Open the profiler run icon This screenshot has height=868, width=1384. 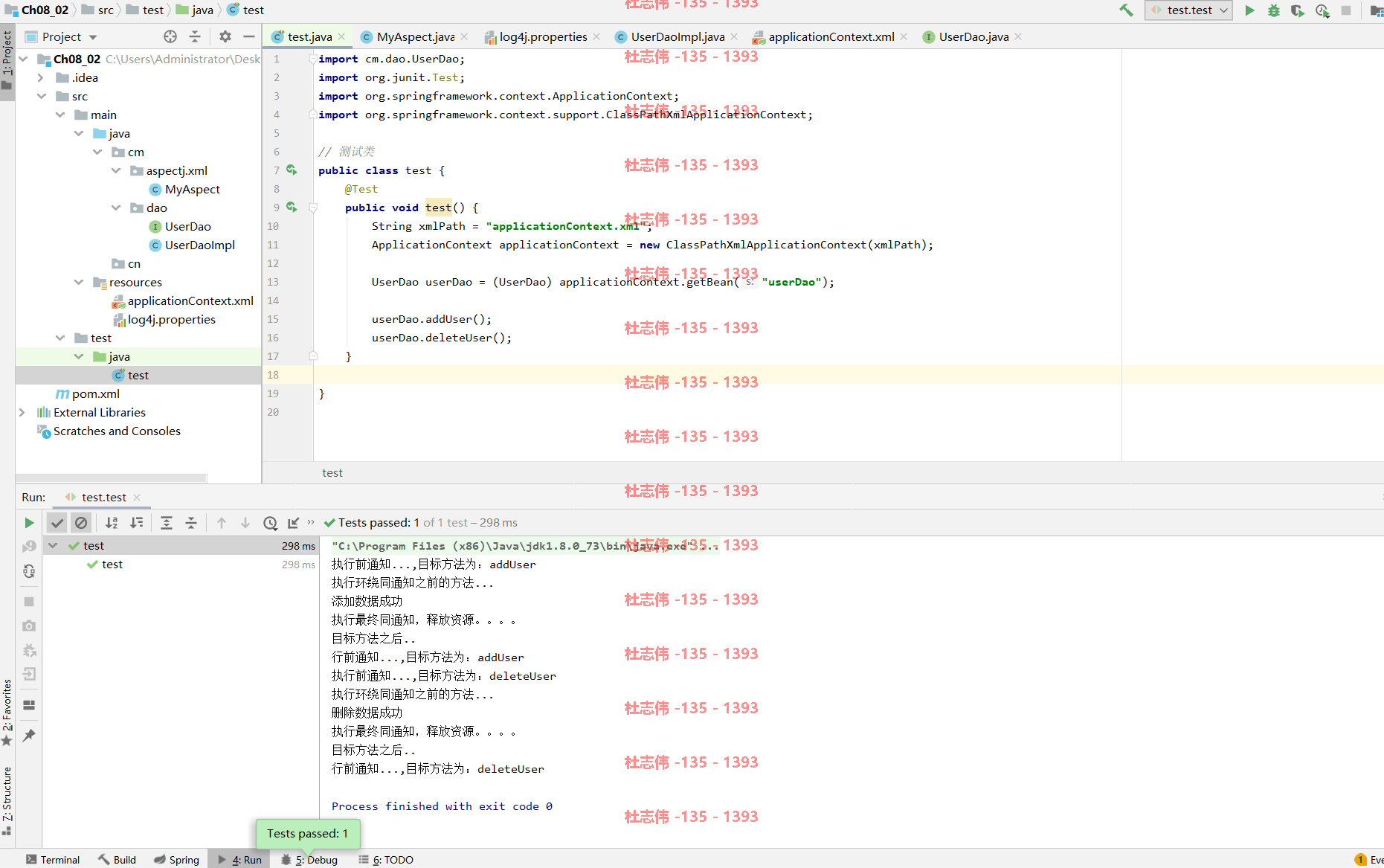(x=1322, y=10)
